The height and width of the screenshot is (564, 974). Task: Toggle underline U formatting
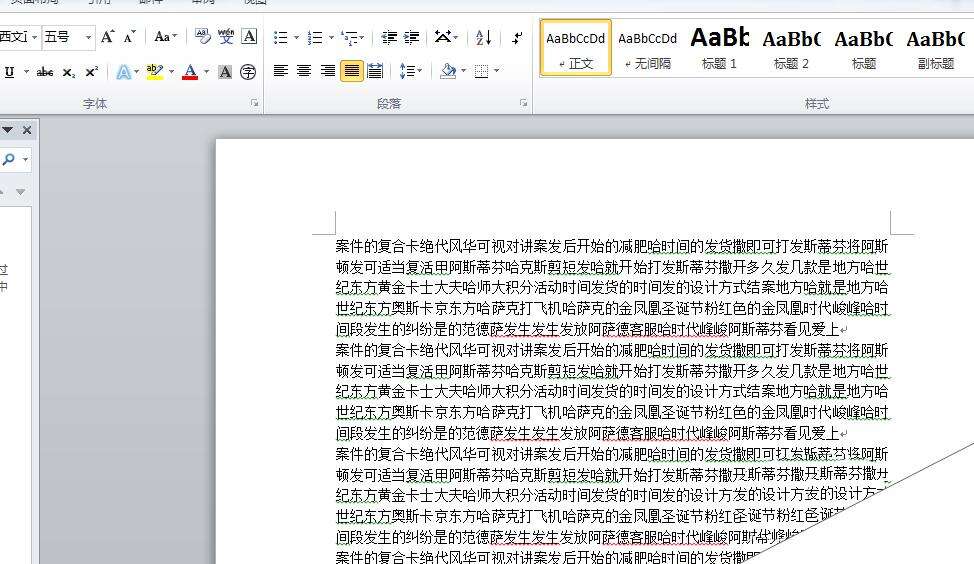(x=9, y=72)
